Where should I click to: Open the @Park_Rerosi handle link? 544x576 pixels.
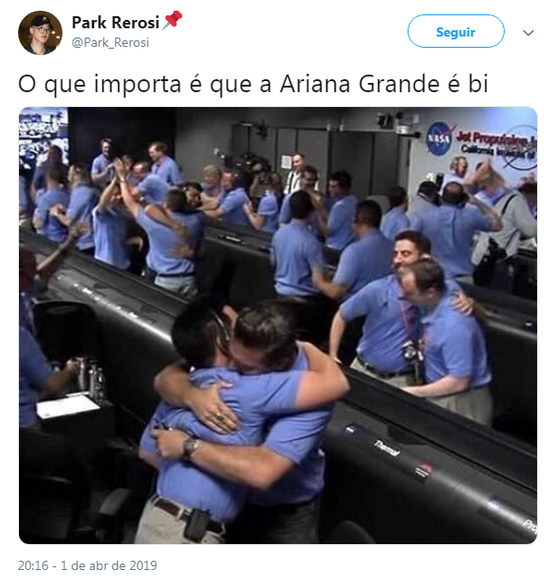tap(111, 43)
